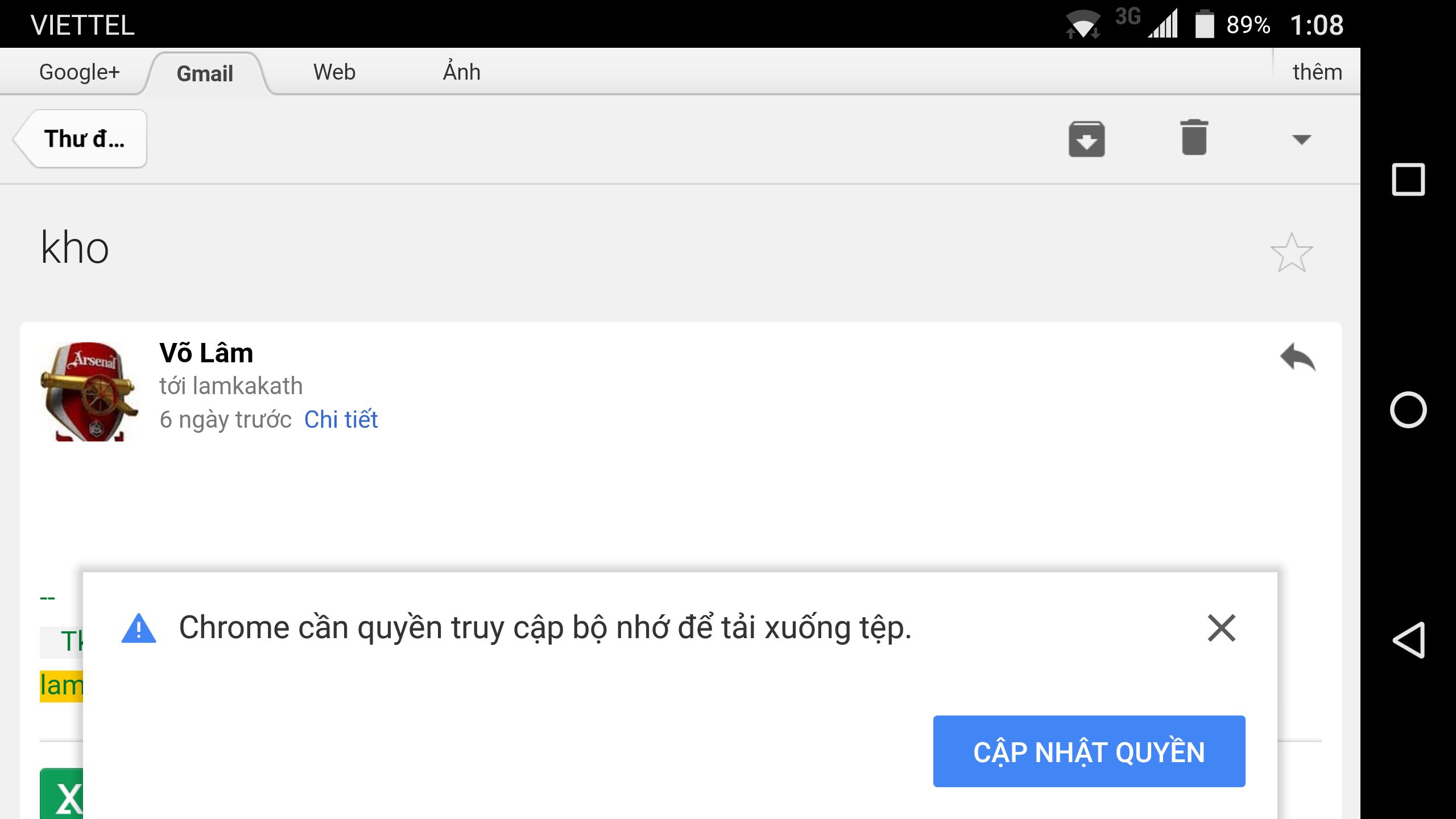This screenshot has width=1456, height=819.
Task: Tap the yellow highlighted "lam" text
Action: point(61,686)
